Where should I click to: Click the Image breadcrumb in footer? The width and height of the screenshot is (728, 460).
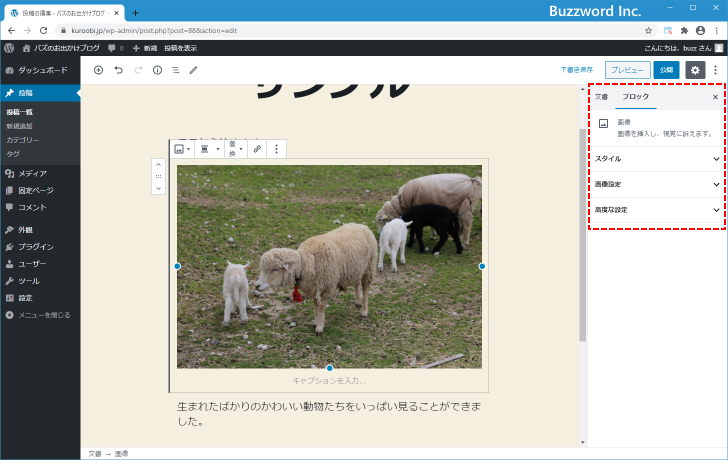click(x=121, y=454)
